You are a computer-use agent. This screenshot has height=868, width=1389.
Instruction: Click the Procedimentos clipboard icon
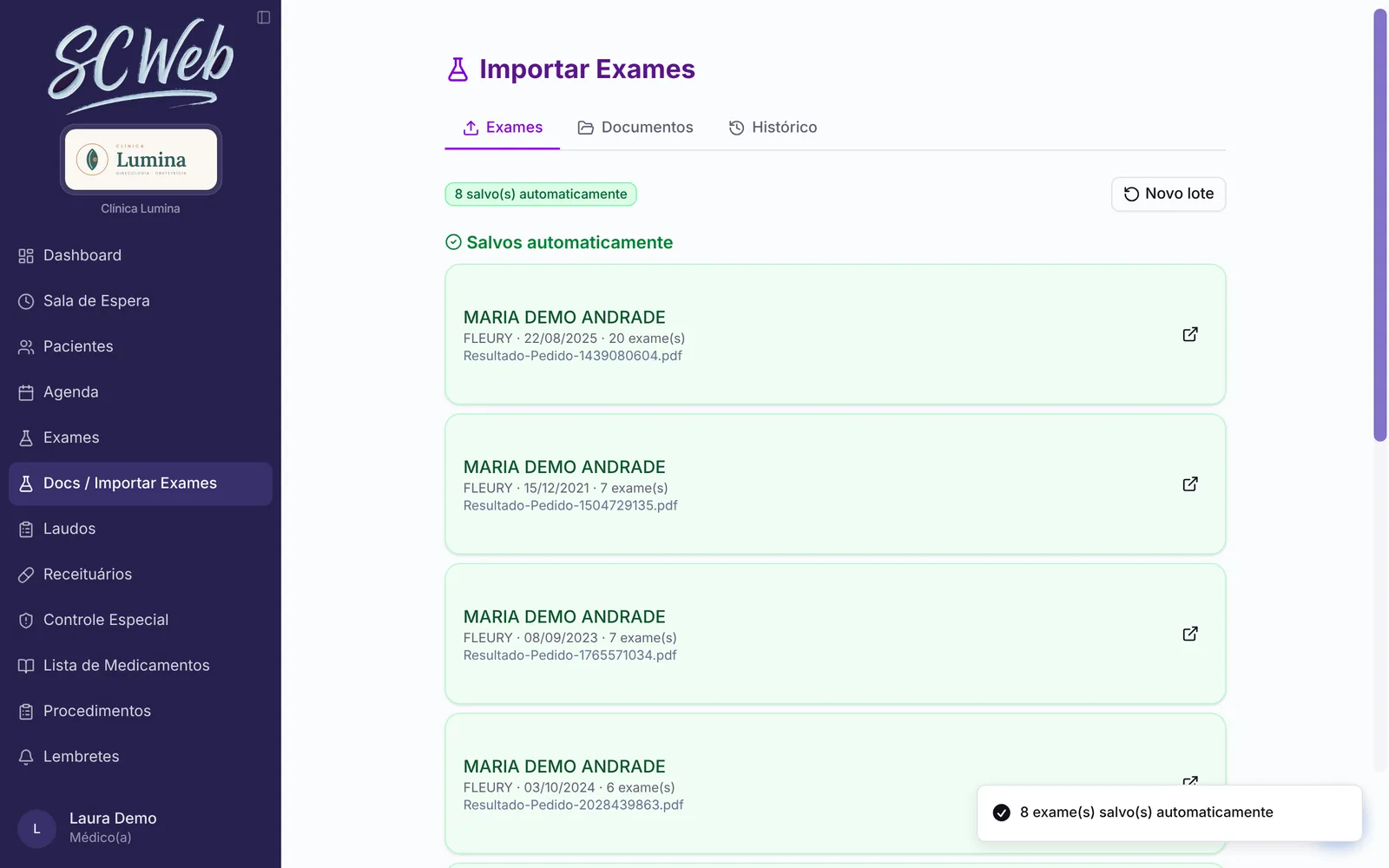click(x=26, y=711)
